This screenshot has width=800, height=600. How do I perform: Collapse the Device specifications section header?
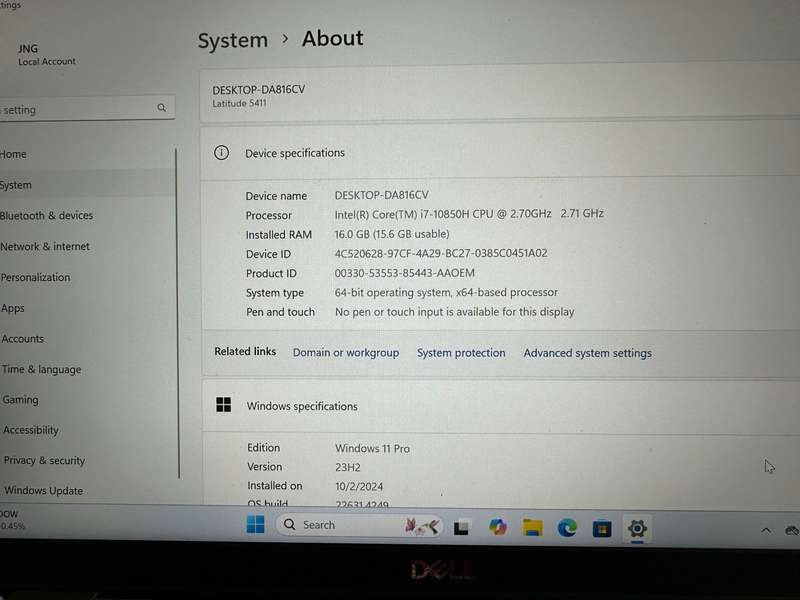500,153
